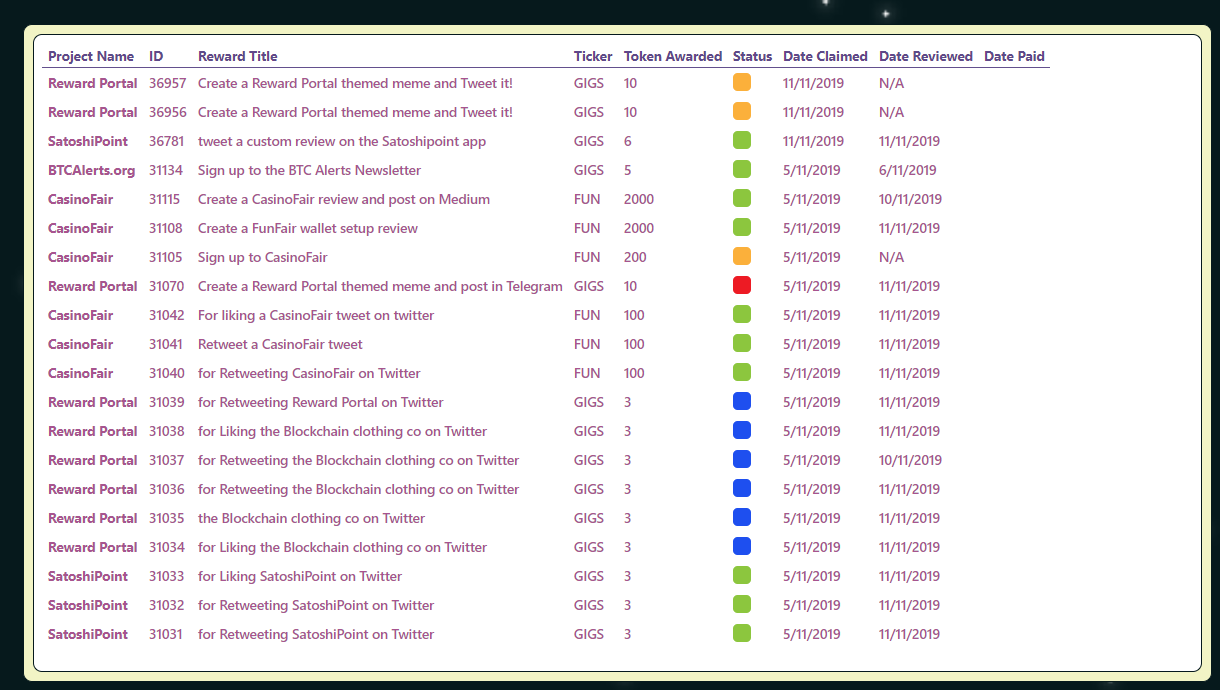Viewport: 1220px width, 690px height.
Task: Click the Date Reviewed column header
Action: pyautogui.click(x=926, y=56)
